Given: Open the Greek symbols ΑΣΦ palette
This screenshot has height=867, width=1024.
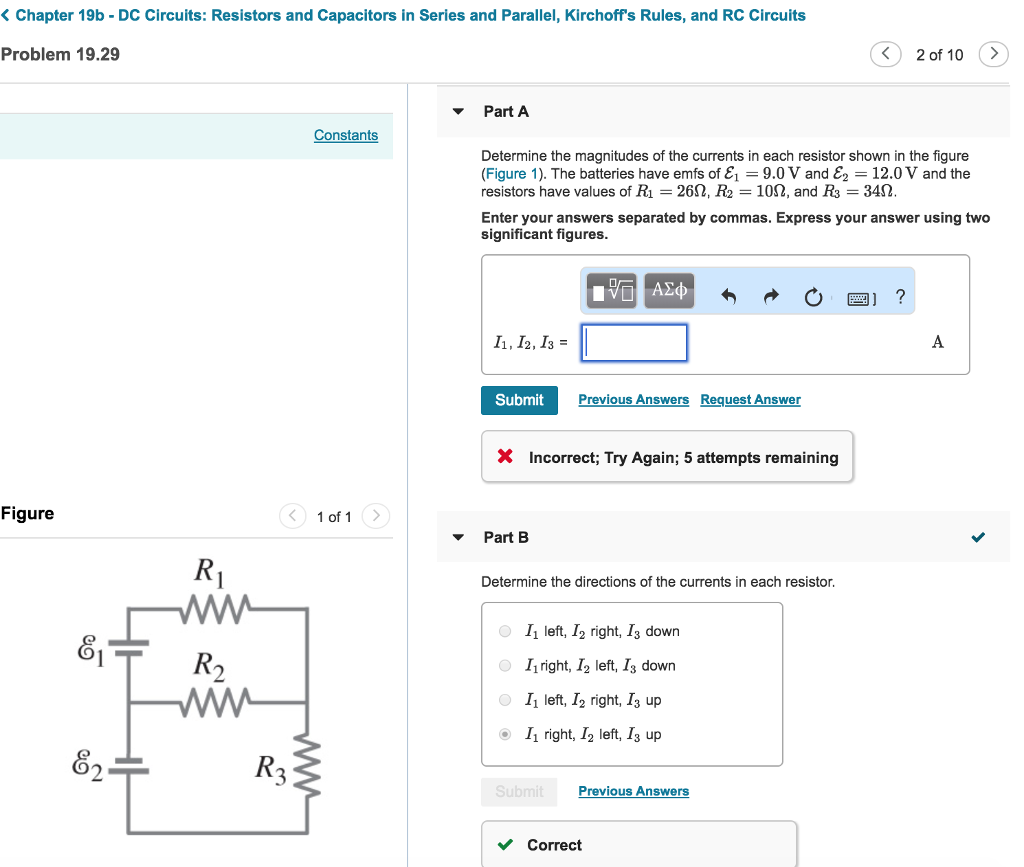Looking at the screenshot, I should tap(669, 290).
